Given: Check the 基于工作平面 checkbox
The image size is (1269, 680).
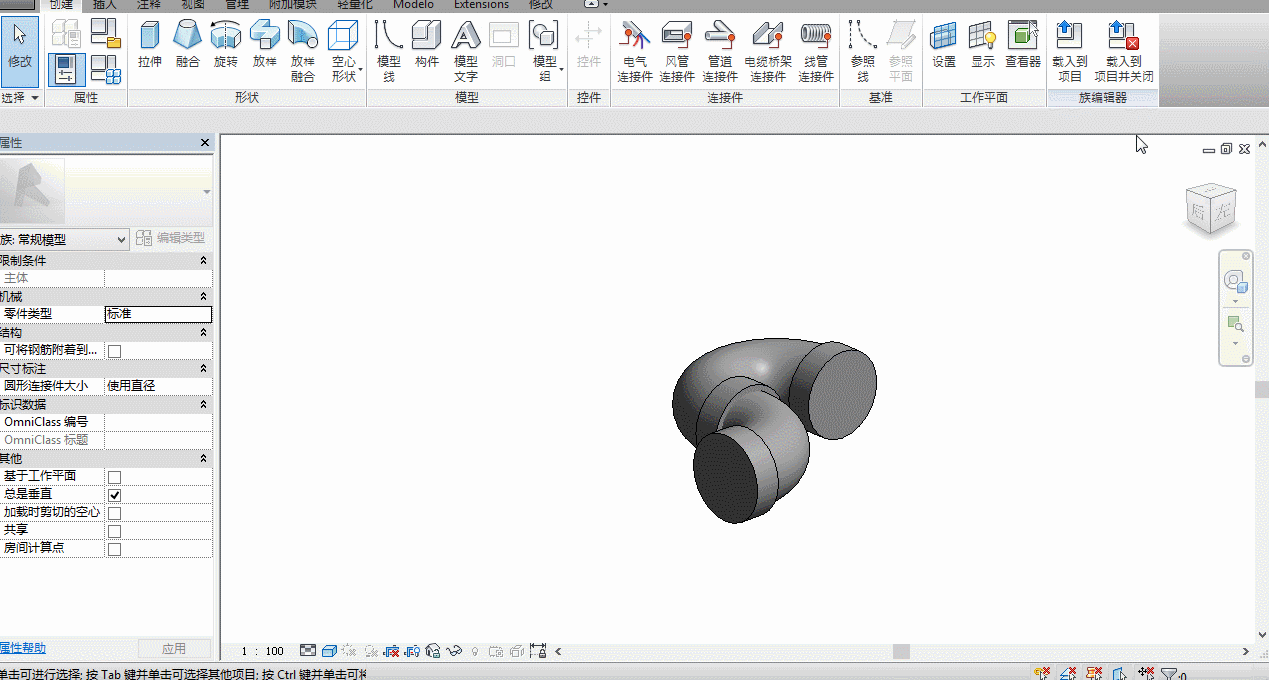Looking at the screenshot, I should pyautogui.click(x=114, y=477).
